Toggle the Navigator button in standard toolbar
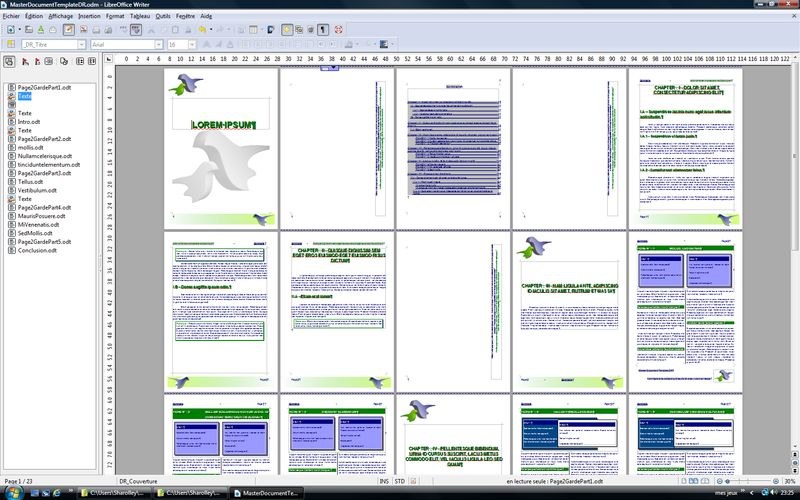Image resolution: width=800 pixels, height=500 pixels. point(285,30)
